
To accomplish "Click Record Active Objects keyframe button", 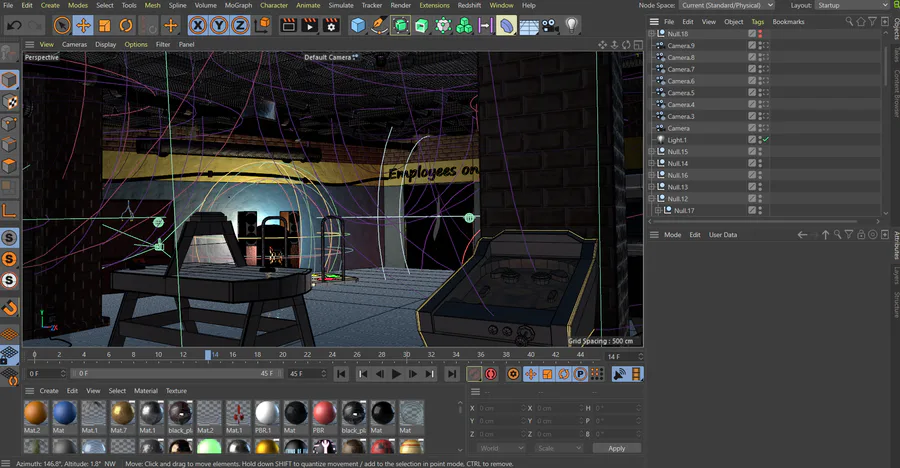I will pos(474,374).
